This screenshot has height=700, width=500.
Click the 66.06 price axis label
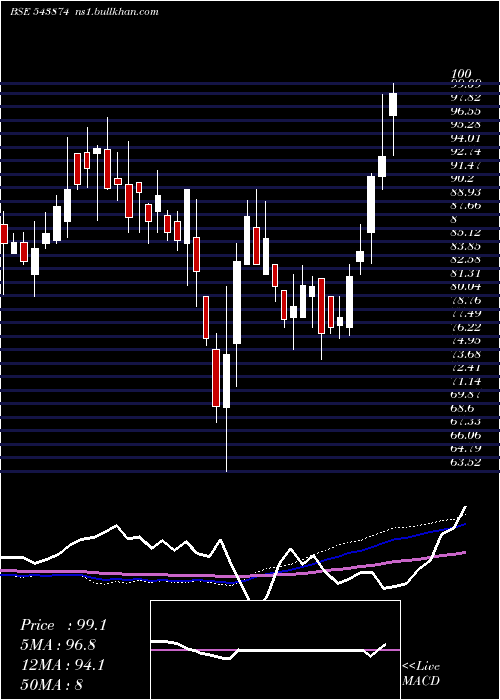[465, 435]
